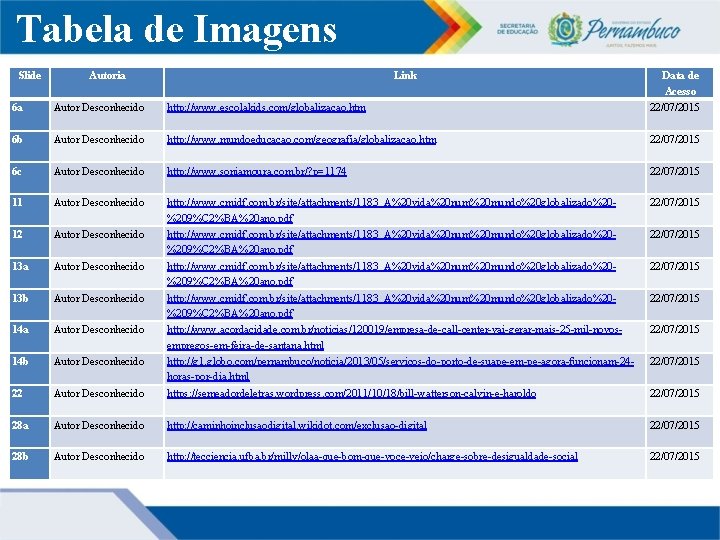Select slide cell 13b
The height and width of the screenshot is (540, 720).
(29, 305)
